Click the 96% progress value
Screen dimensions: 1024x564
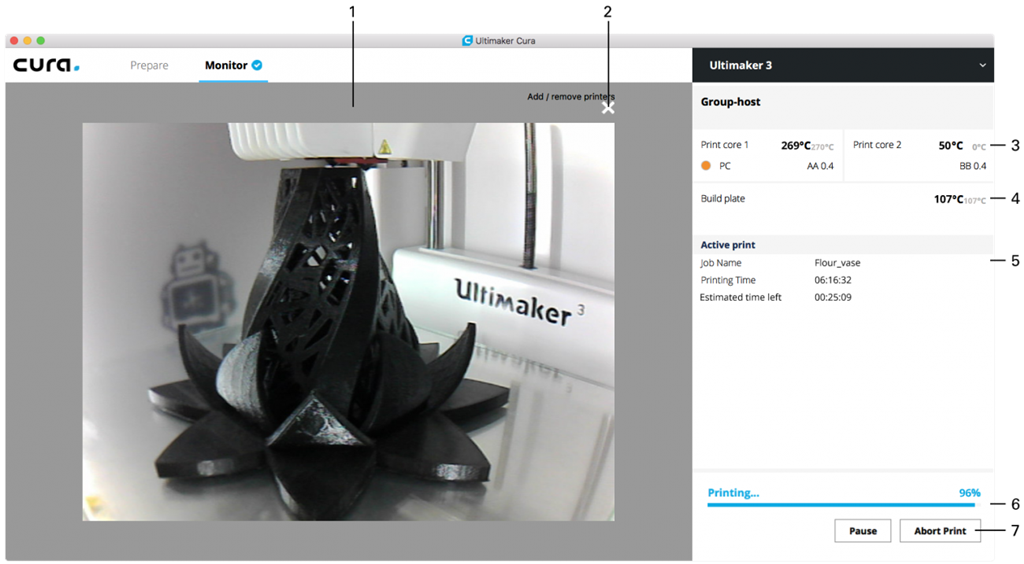click(x=970, y=493)
